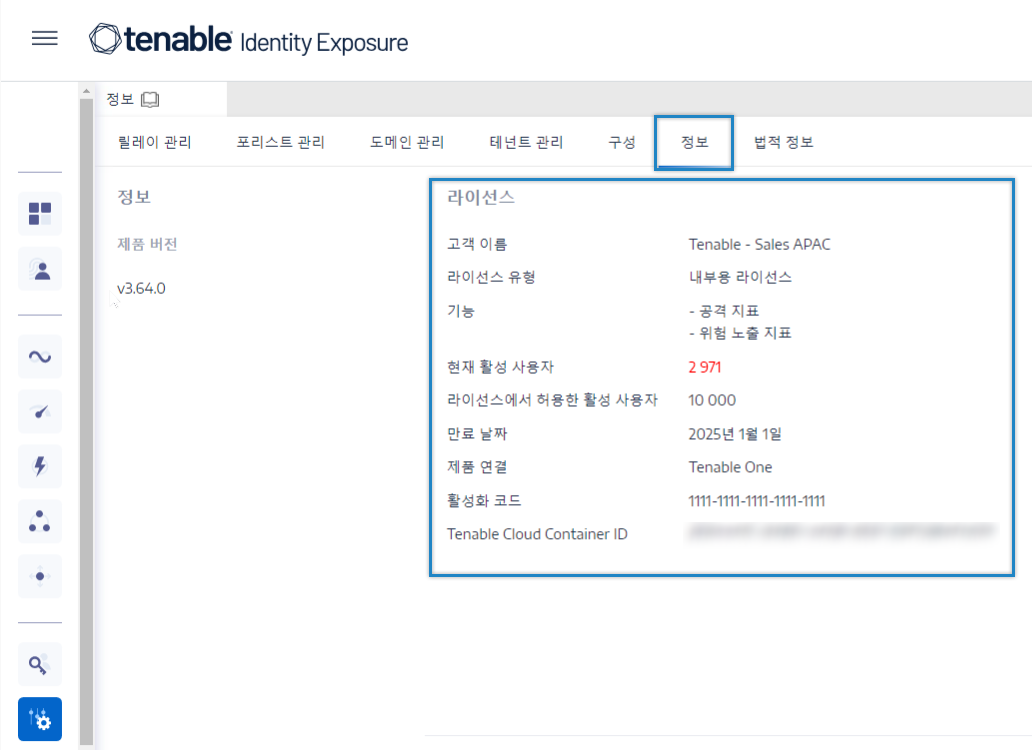This screenshot has height=750, width=1032.
Task: Open the topology three-node icon
Action: (40, 522)
